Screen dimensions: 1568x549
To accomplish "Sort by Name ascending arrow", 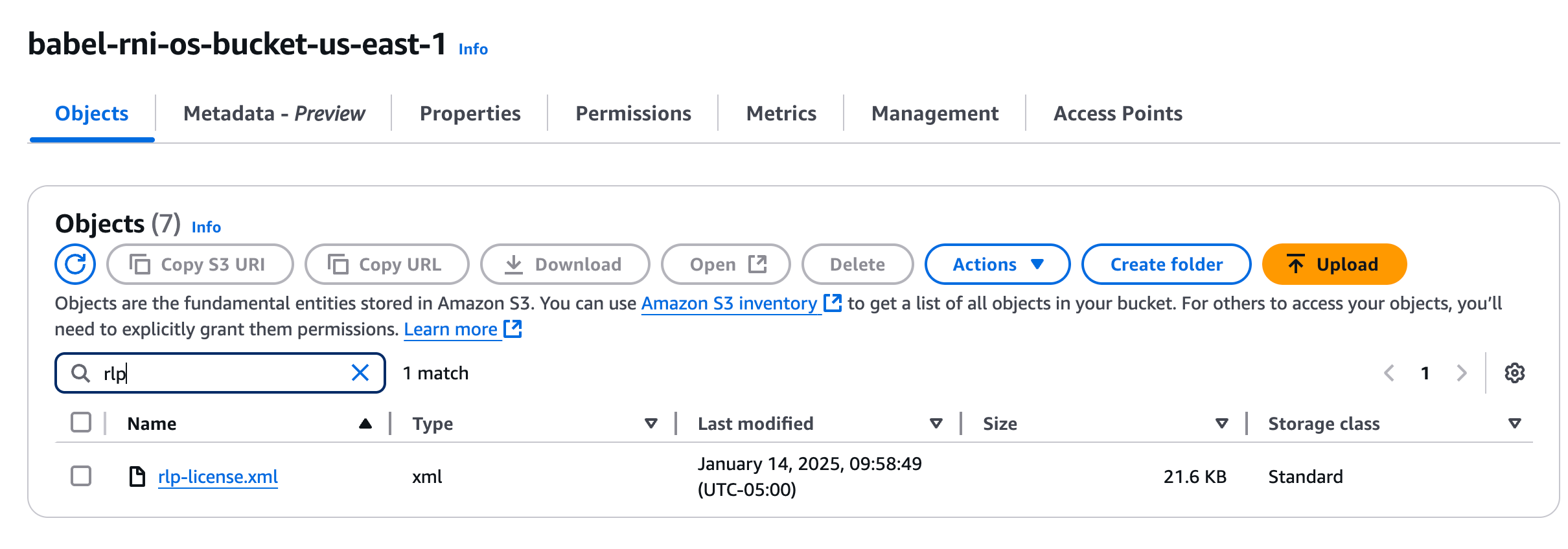I will 365,423.
